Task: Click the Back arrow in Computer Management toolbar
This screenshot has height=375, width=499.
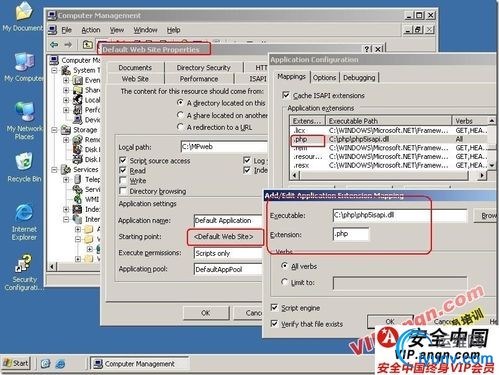Action: tap(54, 44)
